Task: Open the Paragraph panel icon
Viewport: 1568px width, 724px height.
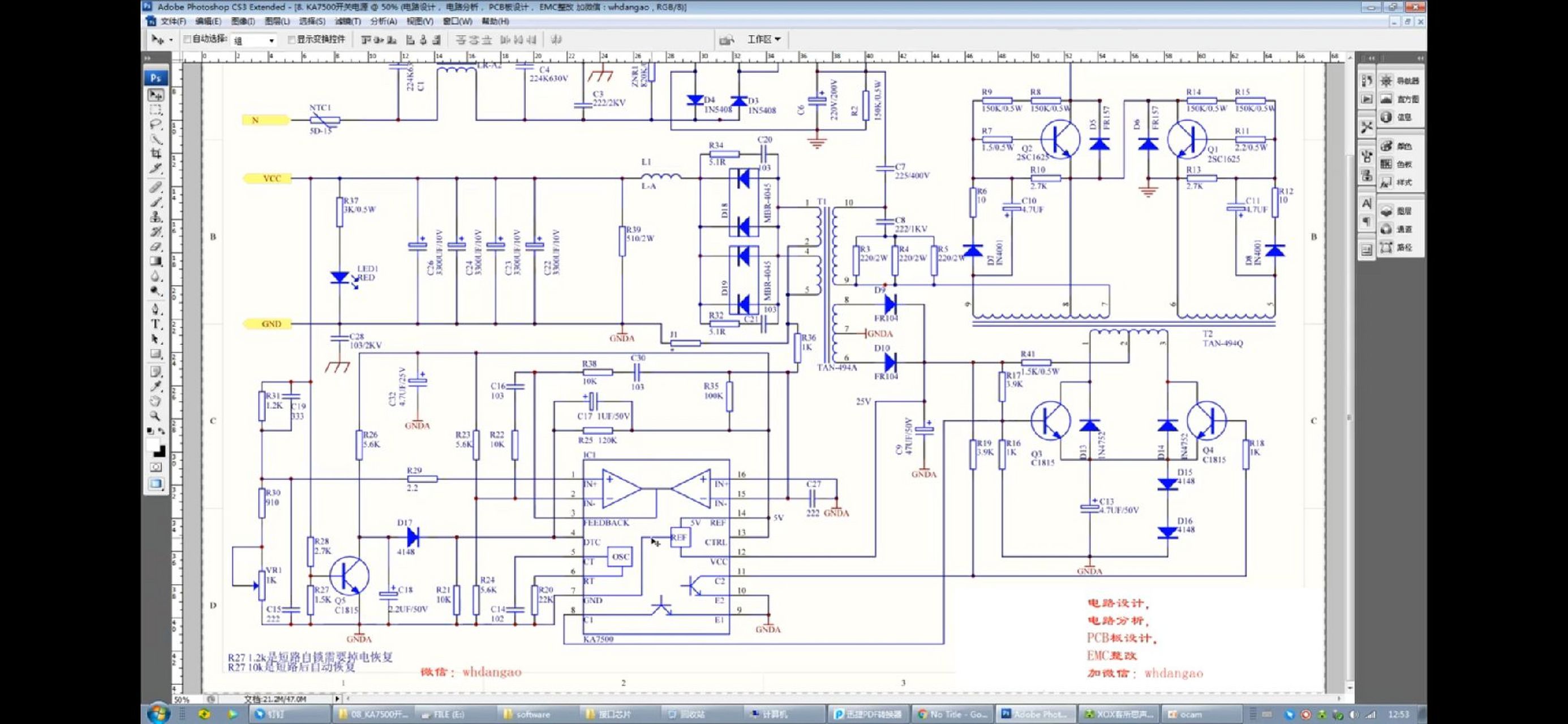Action: click(x=1367, y=222)
